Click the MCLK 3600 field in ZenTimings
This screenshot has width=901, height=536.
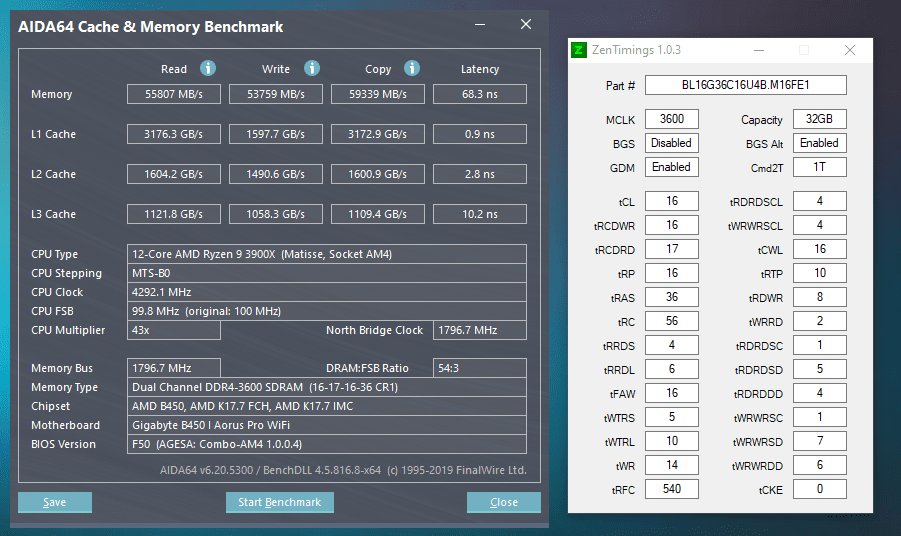pos(672,119)
